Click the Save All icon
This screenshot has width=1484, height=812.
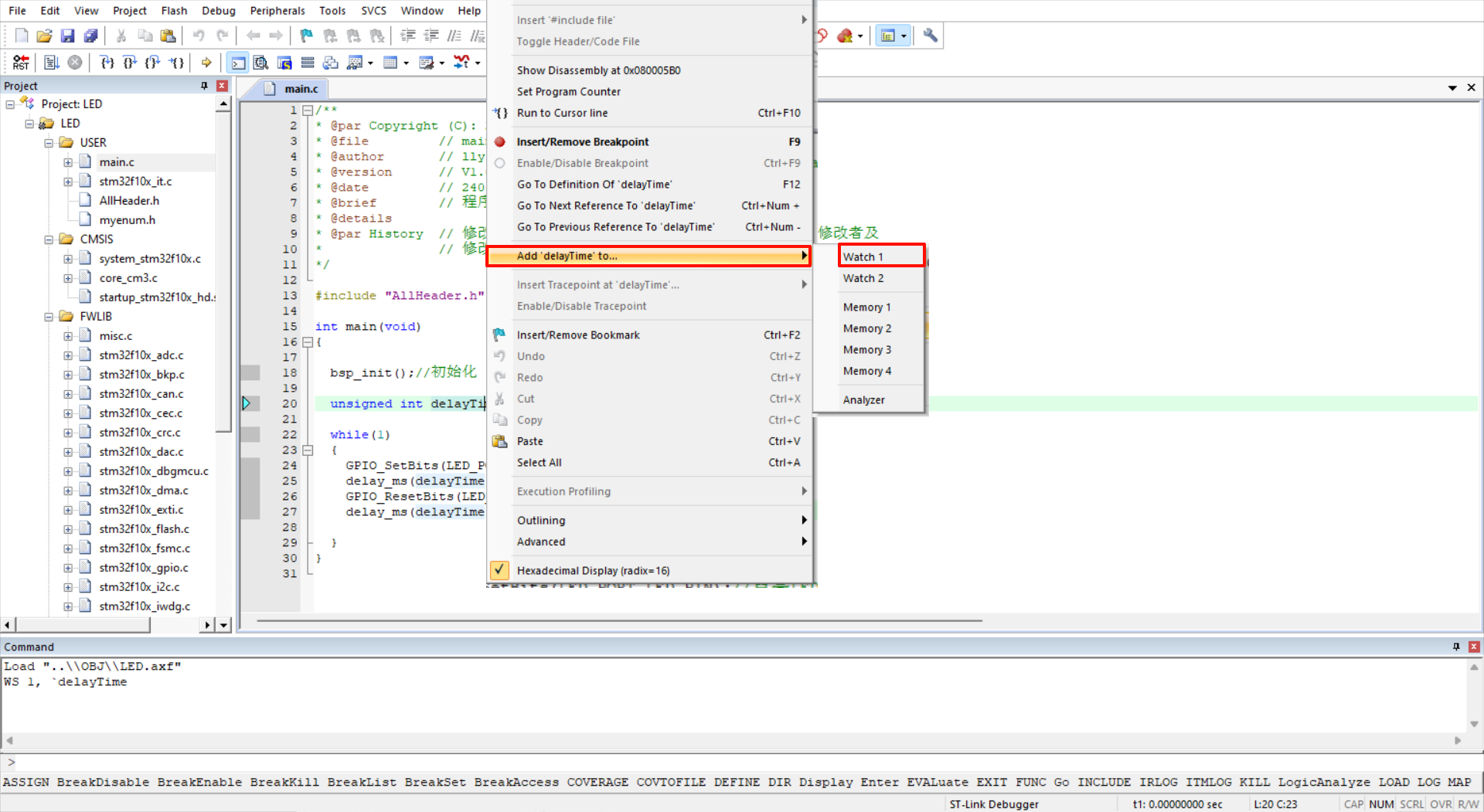(91, 36)
